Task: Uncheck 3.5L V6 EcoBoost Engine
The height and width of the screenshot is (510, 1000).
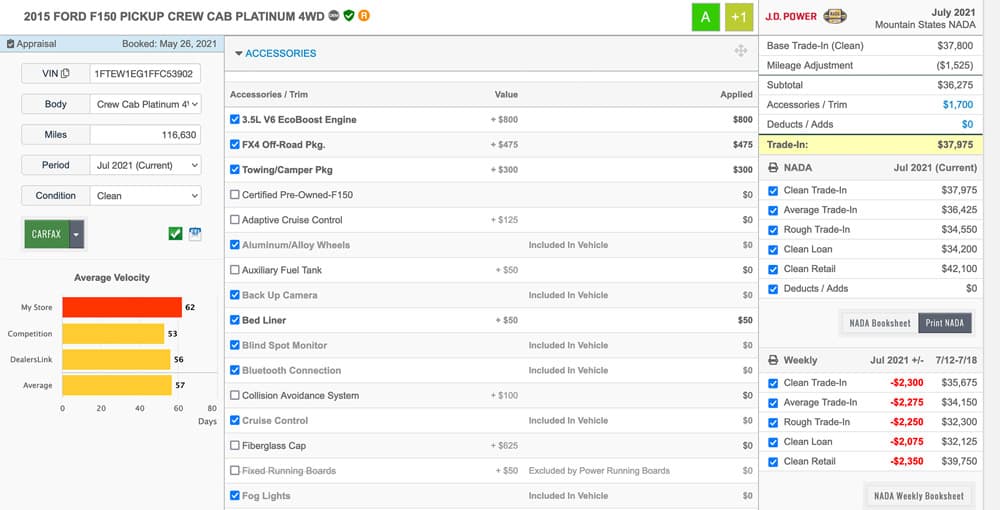Action: [235, 119]
